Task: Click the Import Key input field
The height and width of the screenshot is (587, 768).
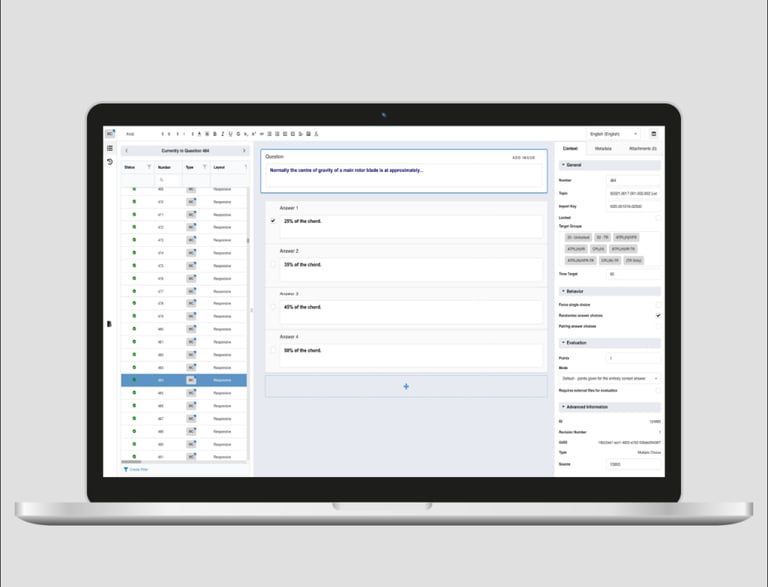Action: coord(633,206)
